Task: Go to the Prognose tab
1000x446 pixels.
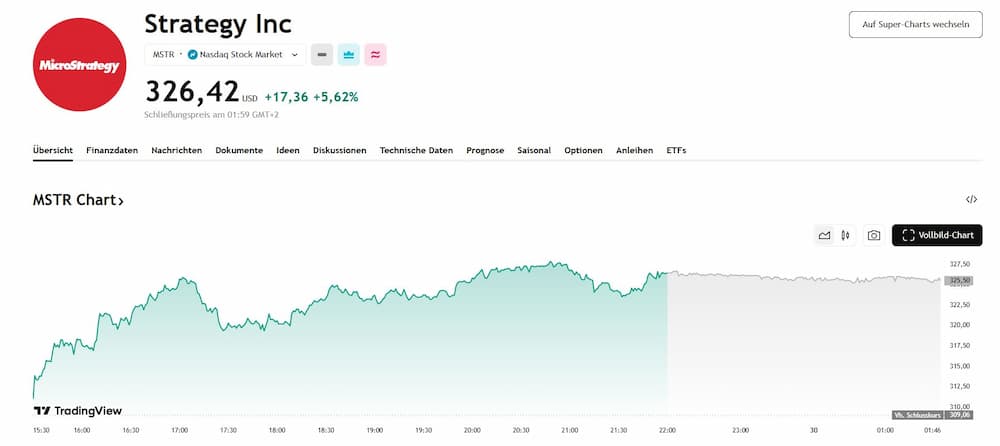Action: click(485, 150)
